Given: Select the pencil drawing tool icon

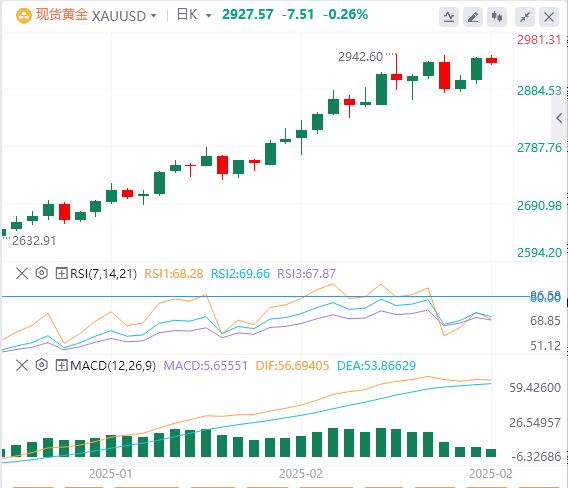Looking at the screenshot, I should pos(473,17).
